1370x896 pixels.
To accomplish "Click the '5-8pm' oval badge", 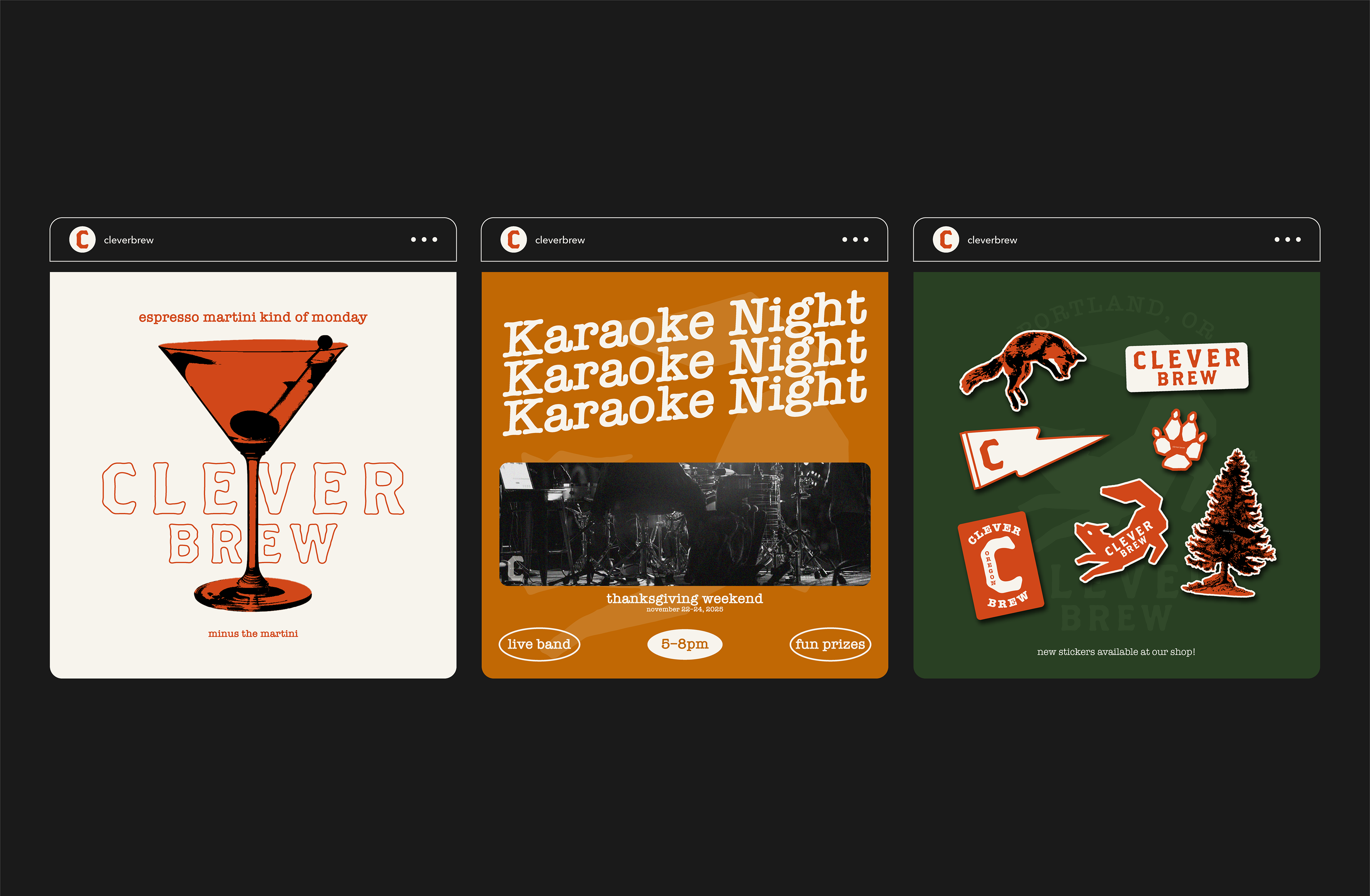I will pos(684,644).
